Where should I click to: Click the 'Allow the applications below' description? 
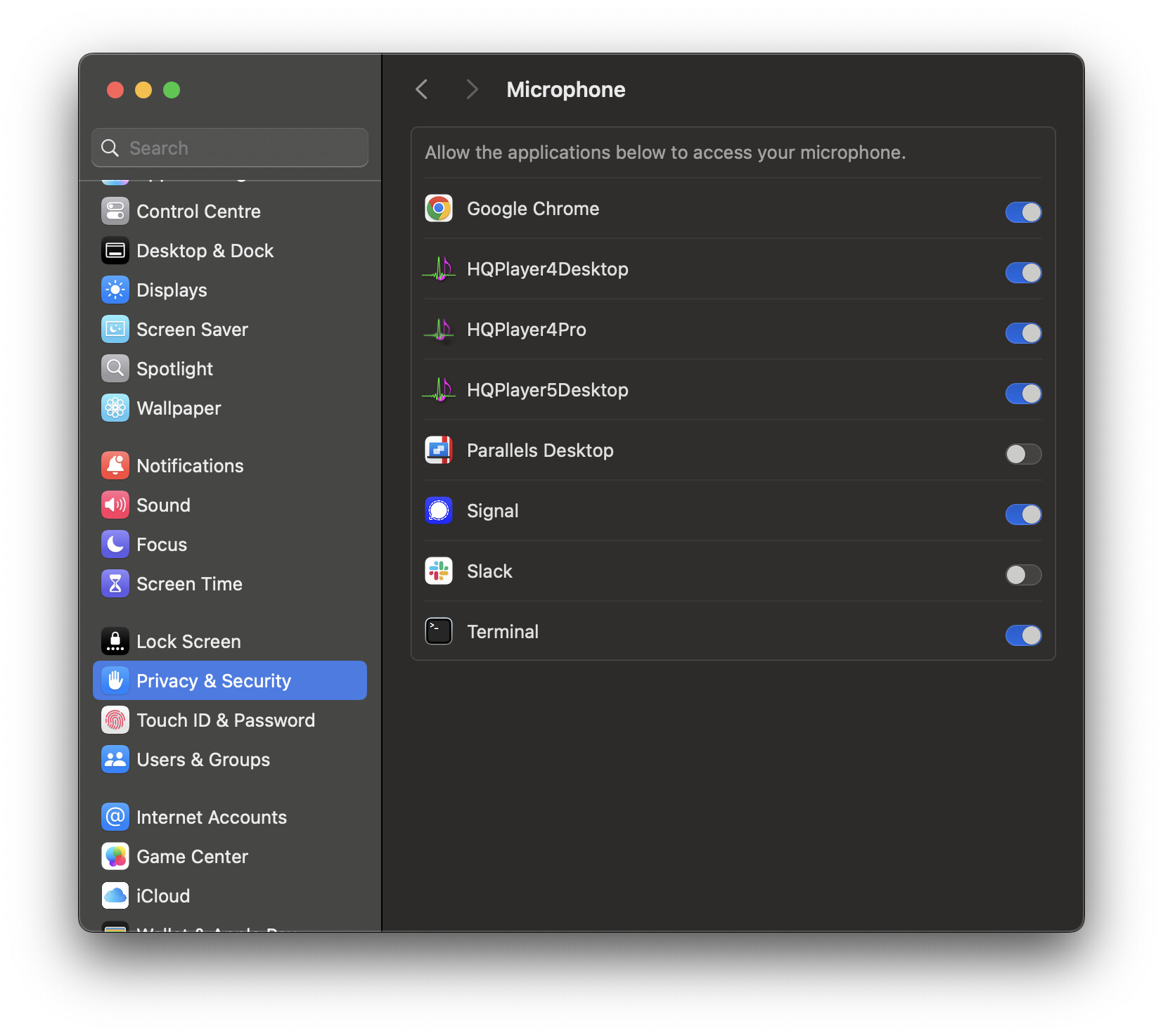pyautogui.click(x=666, y=153)
